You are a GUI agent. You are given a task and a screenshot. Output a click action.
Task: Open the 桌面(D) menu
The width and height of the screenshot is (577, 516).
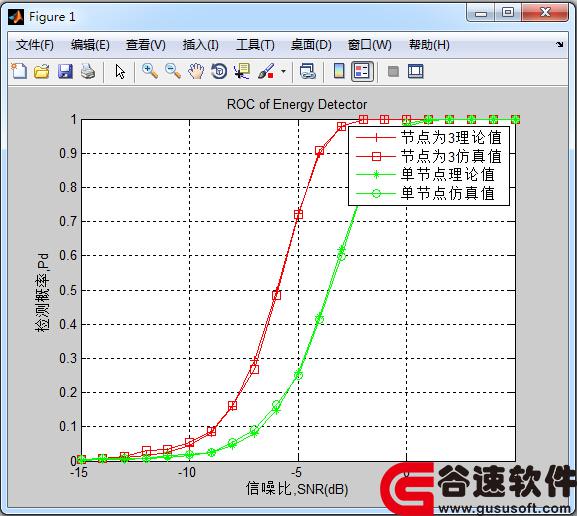(311, 45)
